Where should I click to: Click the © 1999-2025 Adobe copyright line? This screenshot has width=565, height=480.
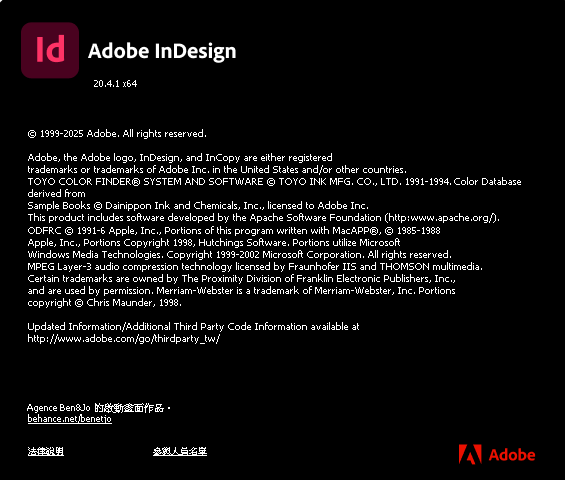coord(117,134)
